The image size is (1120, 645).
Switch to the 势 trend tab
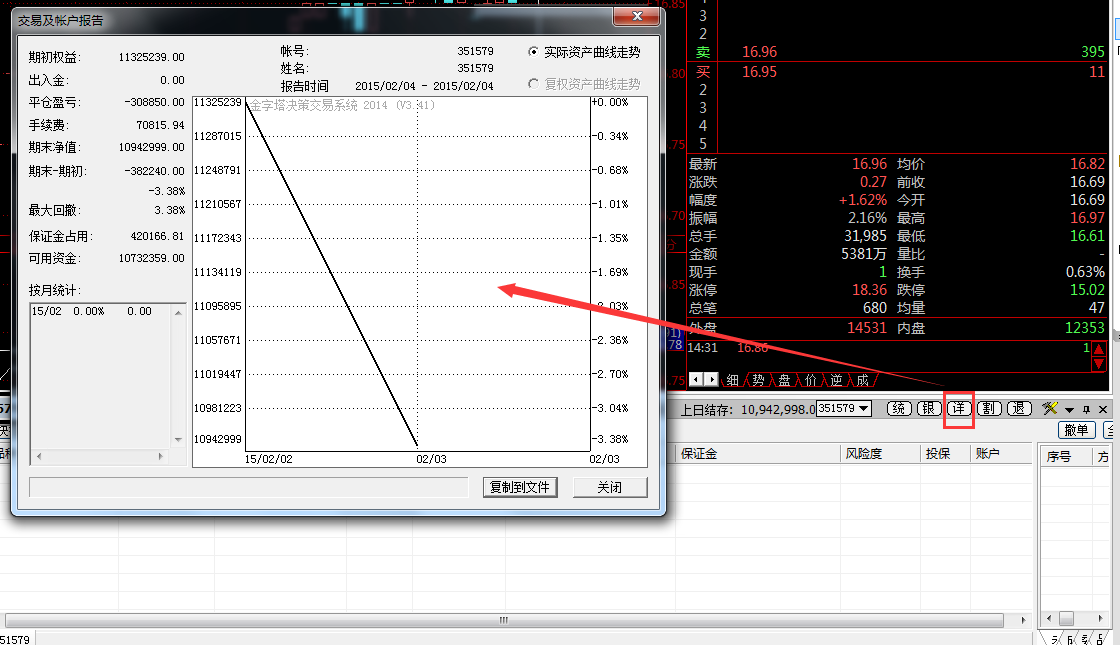pyautogui.click(x=759, y=380)
